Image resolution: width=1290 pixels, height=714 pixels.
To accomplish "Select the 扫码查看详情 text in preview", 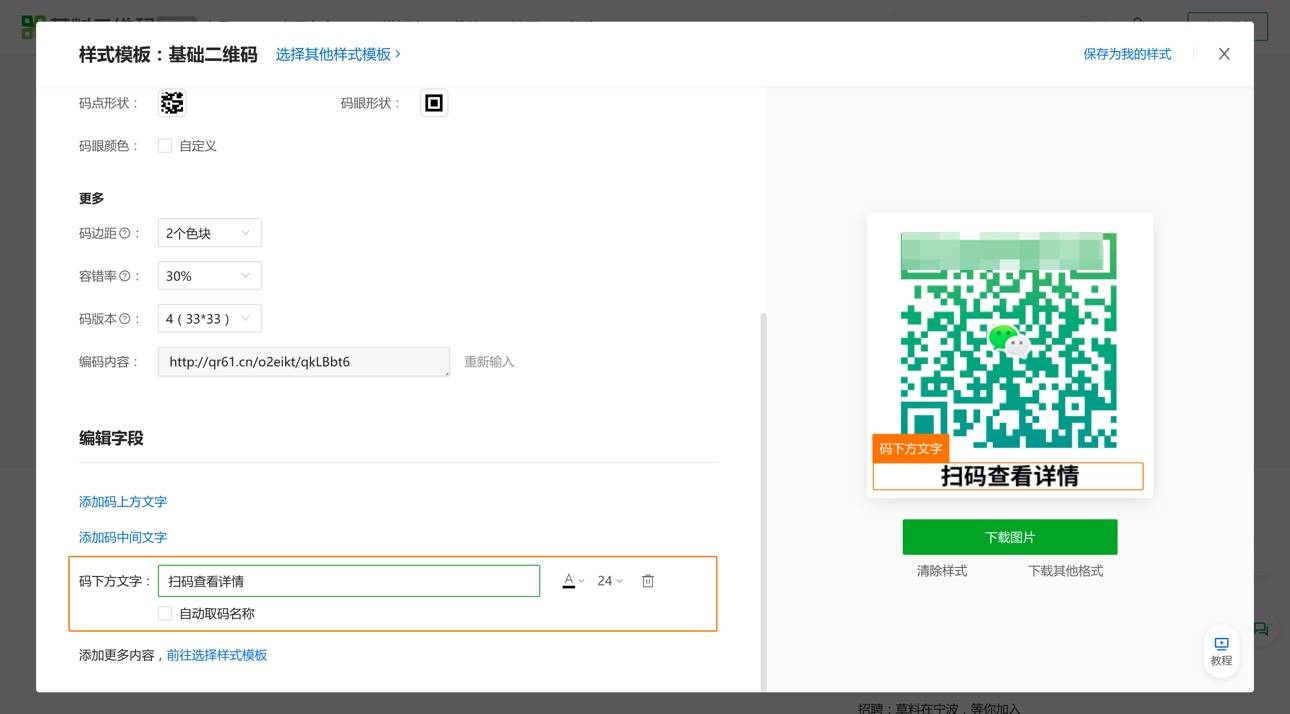I will pos(1009,477).
